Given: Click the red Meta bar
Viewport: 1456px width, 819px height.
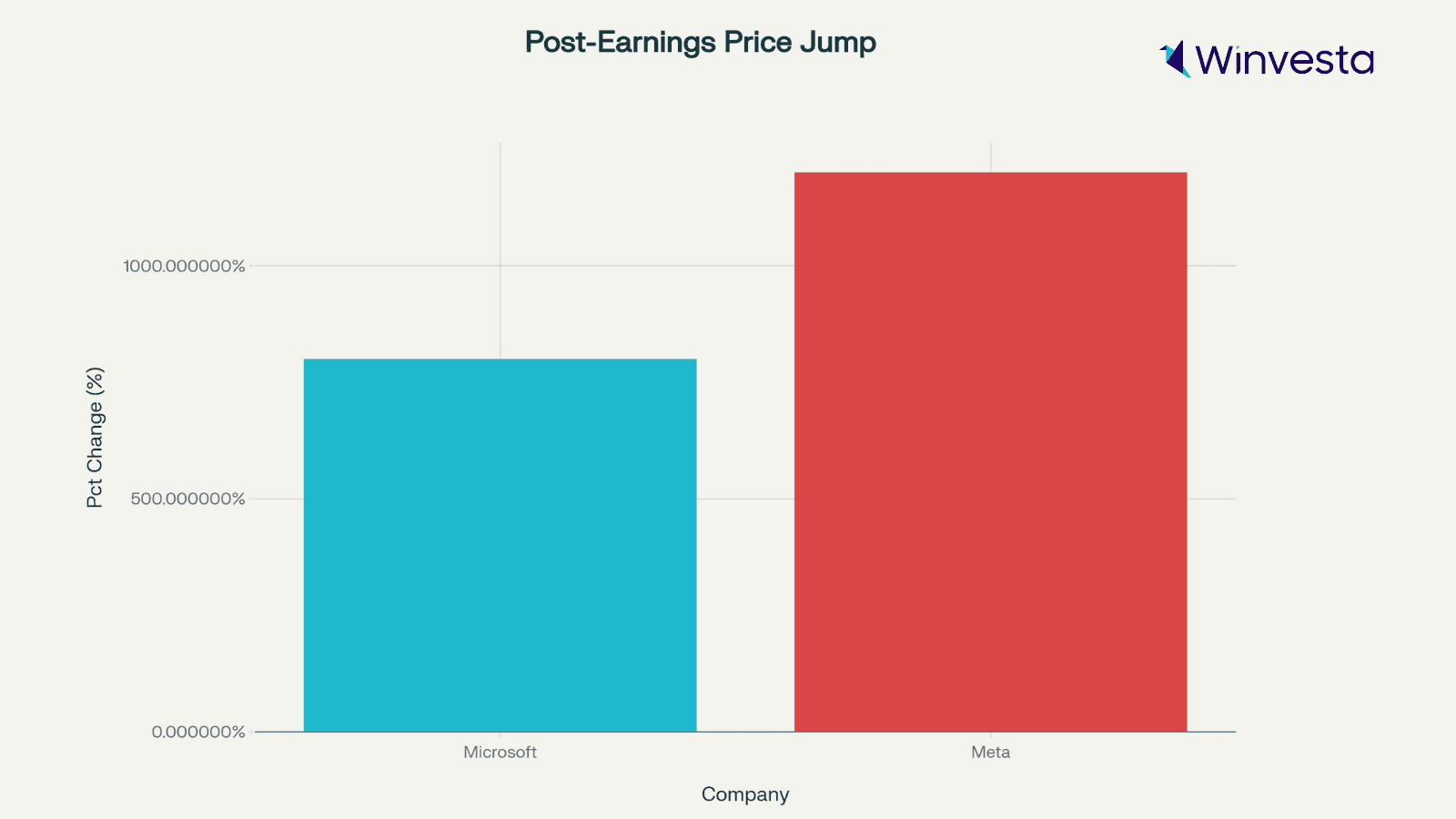Looking at the screenshot, I should (990, 455).
